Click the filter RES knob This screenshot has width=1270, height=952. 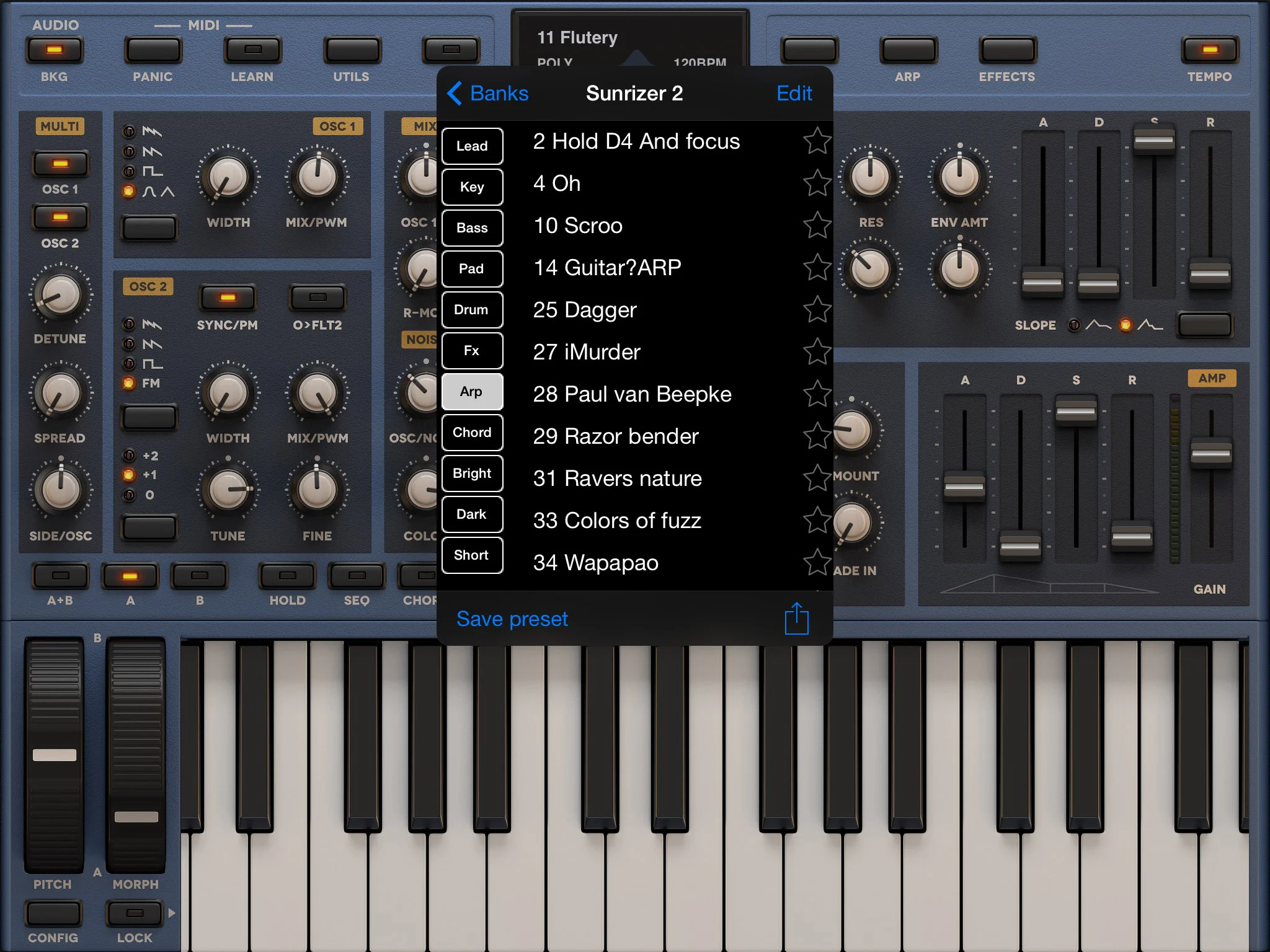870,177
